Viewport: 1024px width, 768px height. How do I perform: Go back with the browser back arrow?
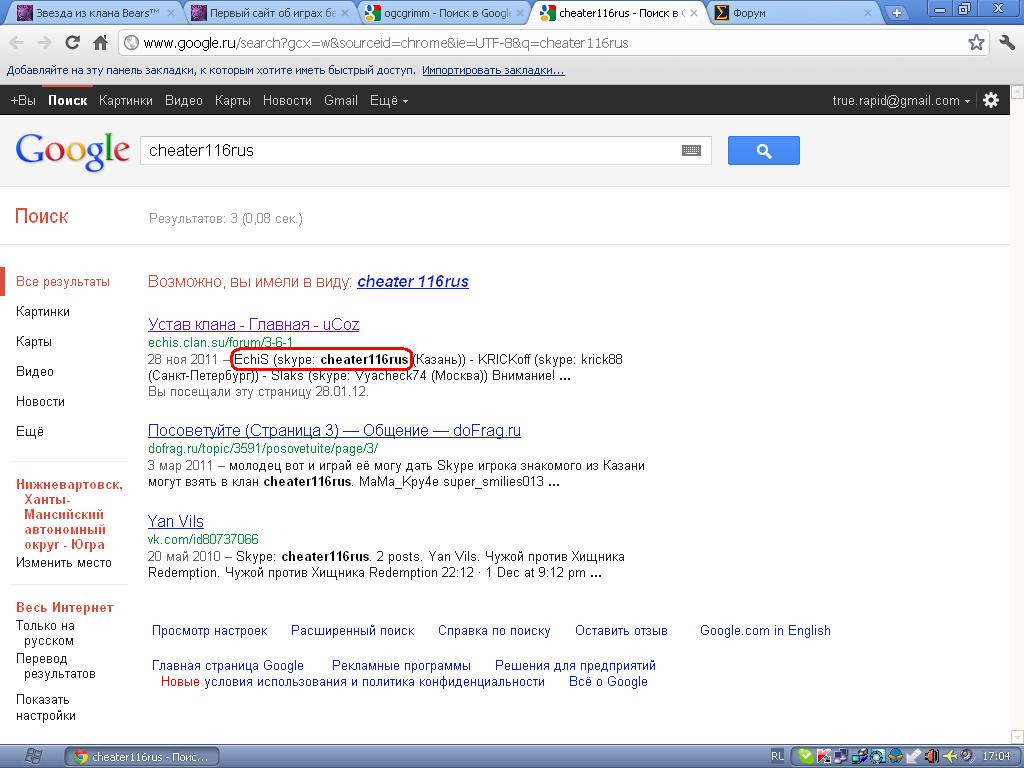[17, 43]
